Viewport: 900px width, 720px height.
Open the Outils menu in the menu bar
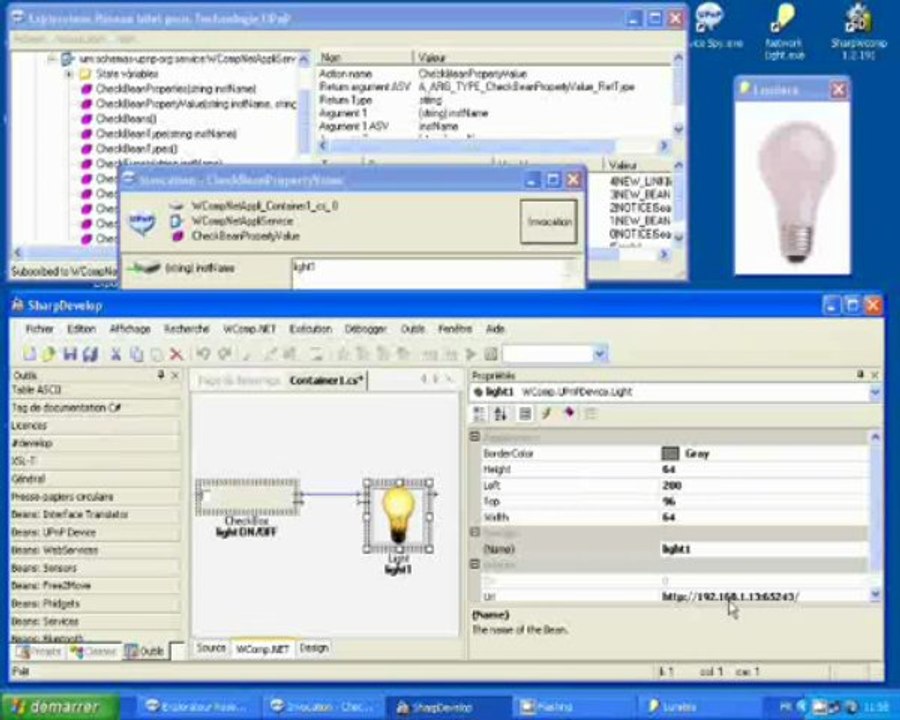pos(413,329)
